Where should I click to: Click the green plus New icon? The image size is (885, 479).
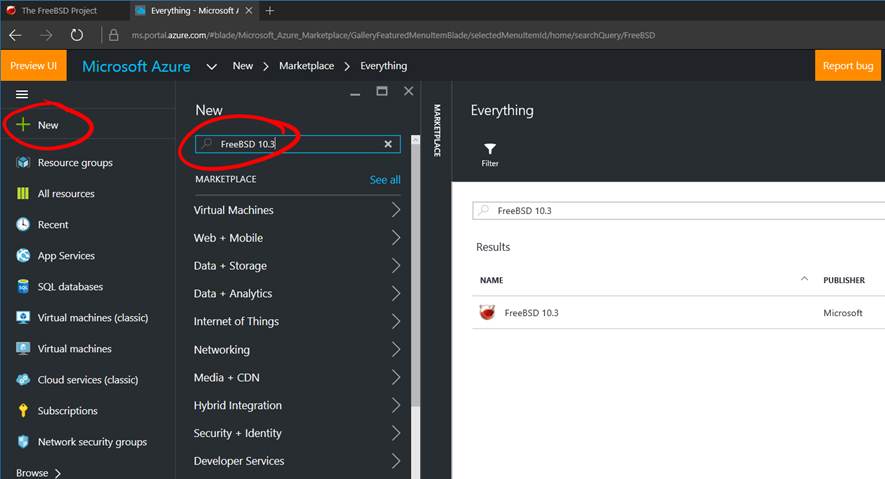tap(23, 125)
